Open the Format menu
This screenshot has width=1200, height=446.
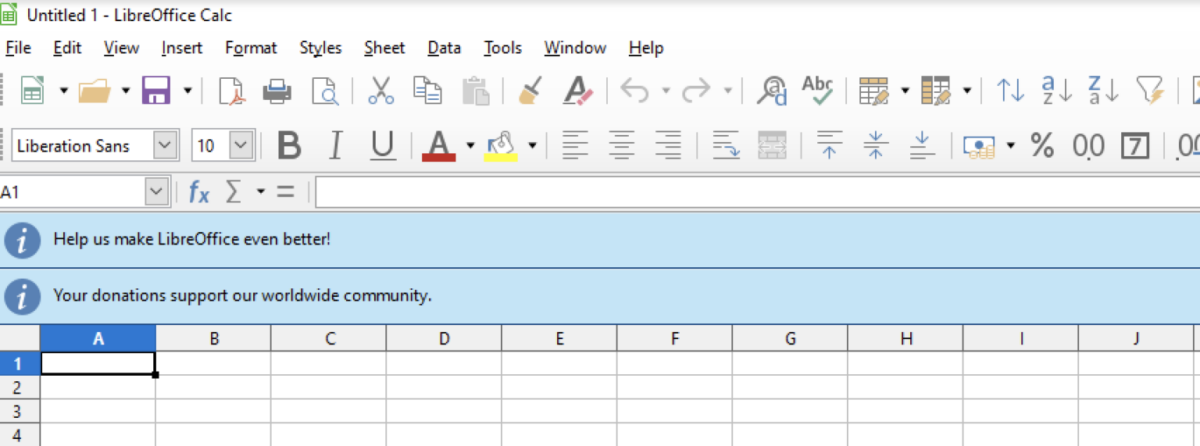coord(251,47)
